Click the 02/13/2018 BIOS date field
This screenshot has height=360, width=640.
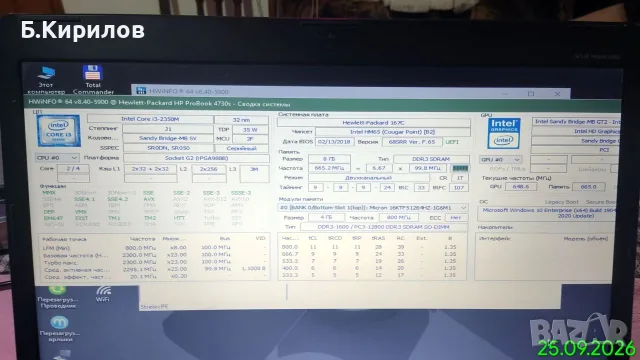[x=335, y=142]
